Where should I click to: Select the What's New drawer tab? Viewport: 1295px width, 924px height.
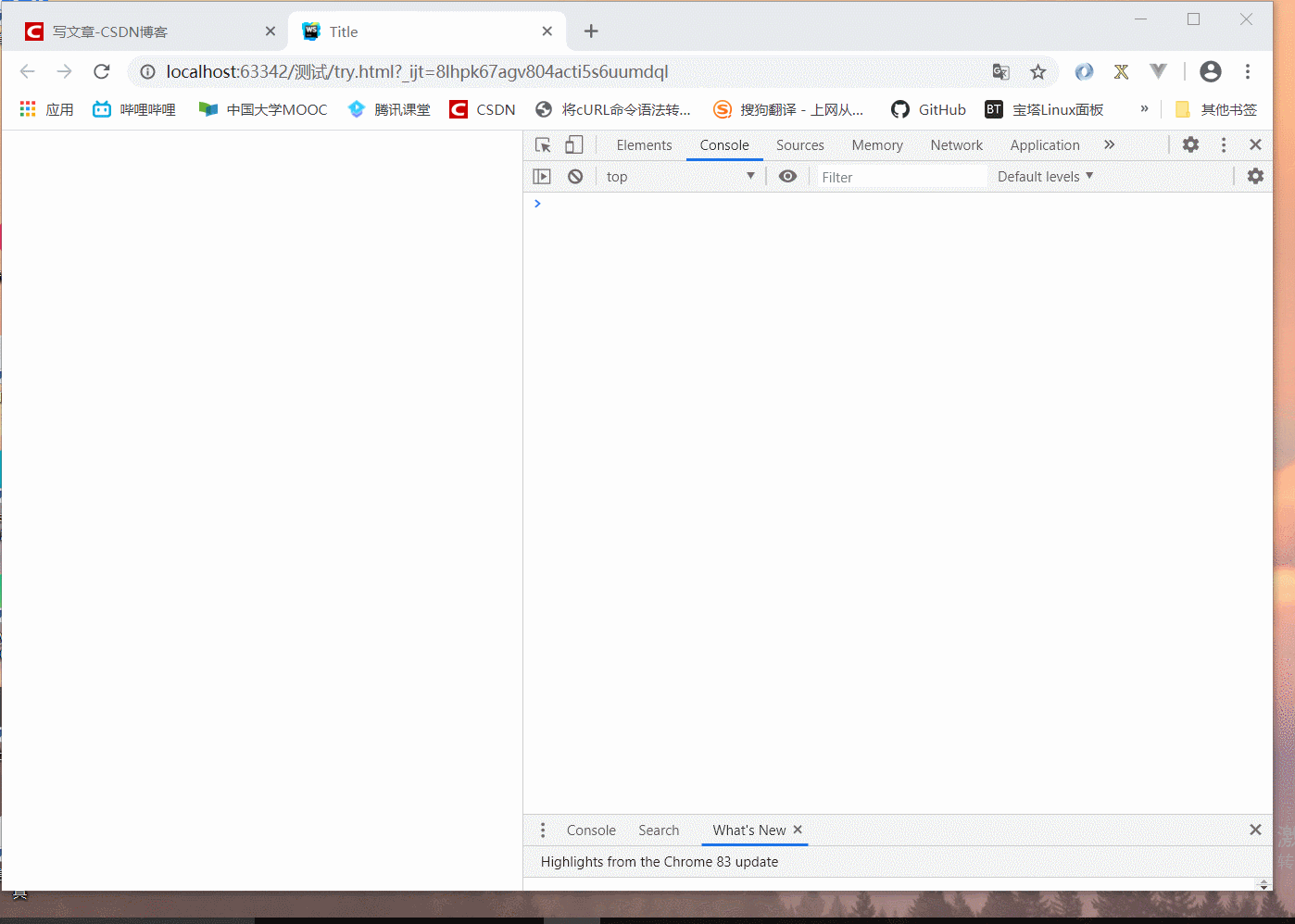click(x=748, y=830)
